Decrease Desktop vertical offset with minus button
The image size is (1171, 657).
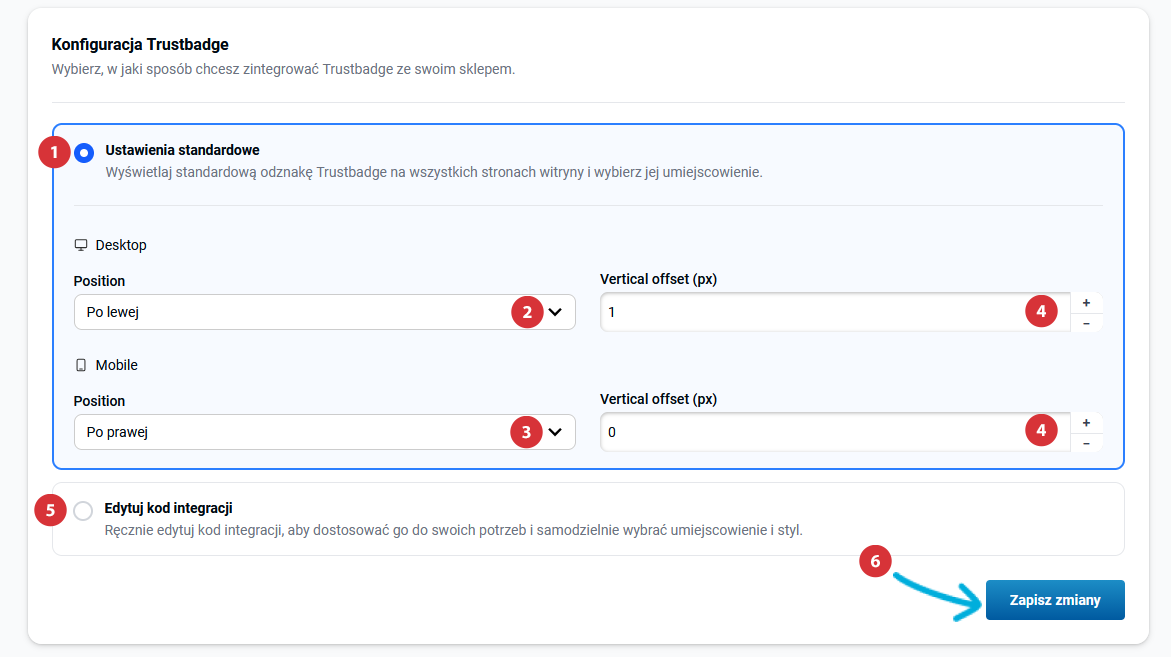click(x=1086, y=323)
